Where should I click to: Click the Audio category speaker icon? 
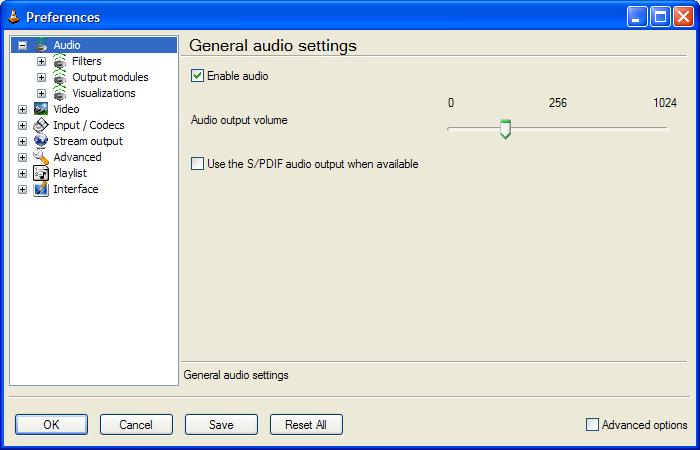[x=41, y=45]
